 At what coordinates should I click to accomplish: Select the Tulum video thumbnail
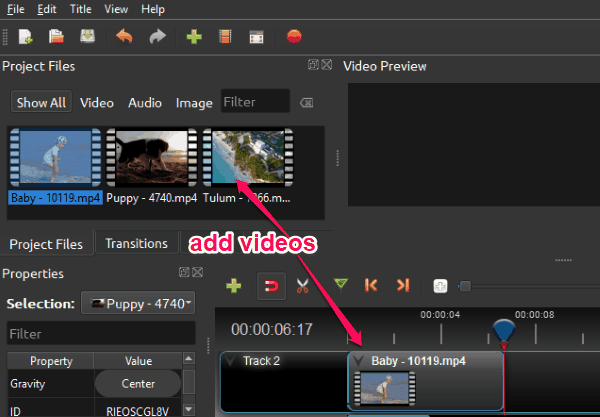(x=248, y=157)
